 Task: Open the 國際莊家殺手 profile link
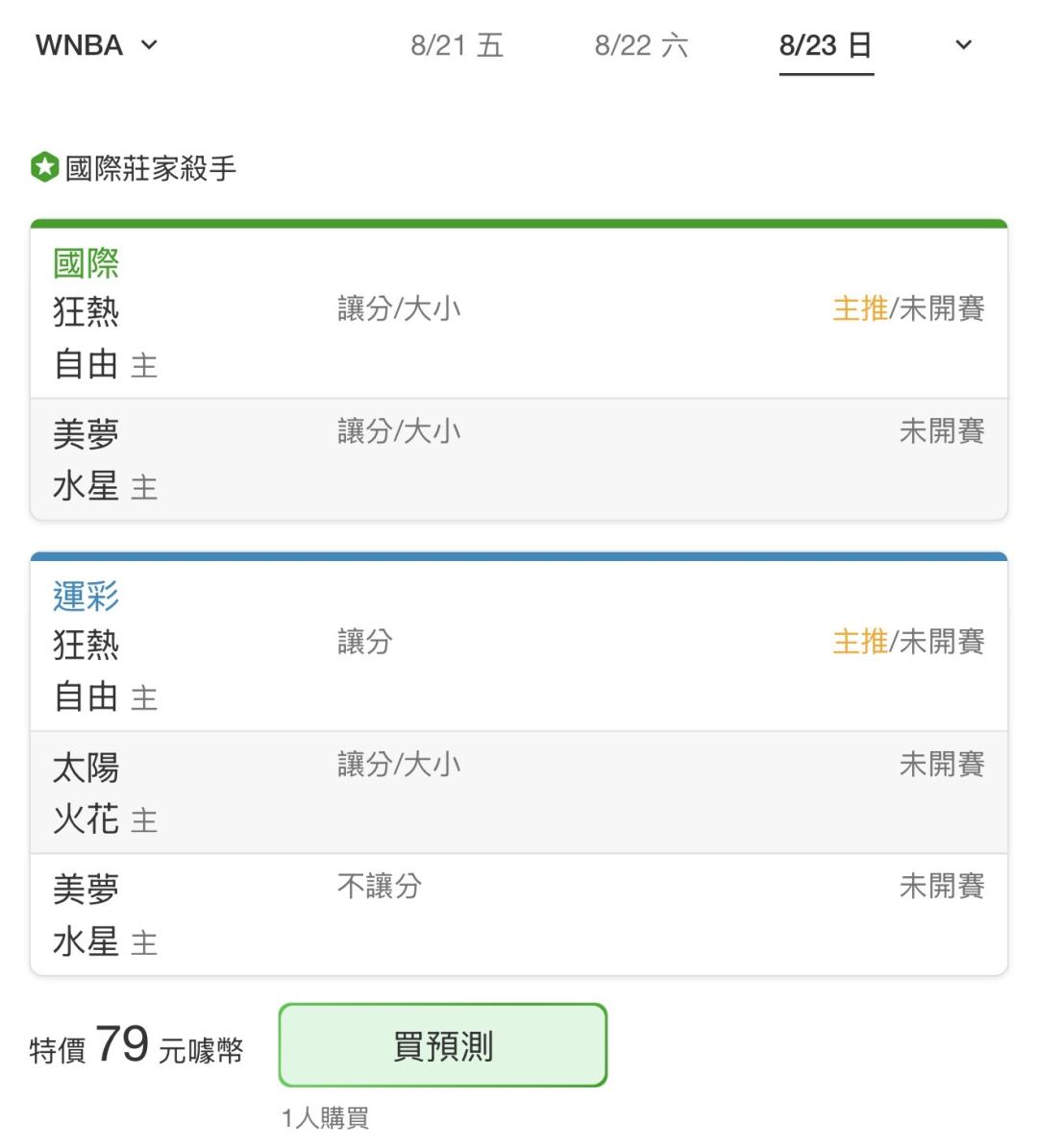pyautogui.click(x=151, y=168)
